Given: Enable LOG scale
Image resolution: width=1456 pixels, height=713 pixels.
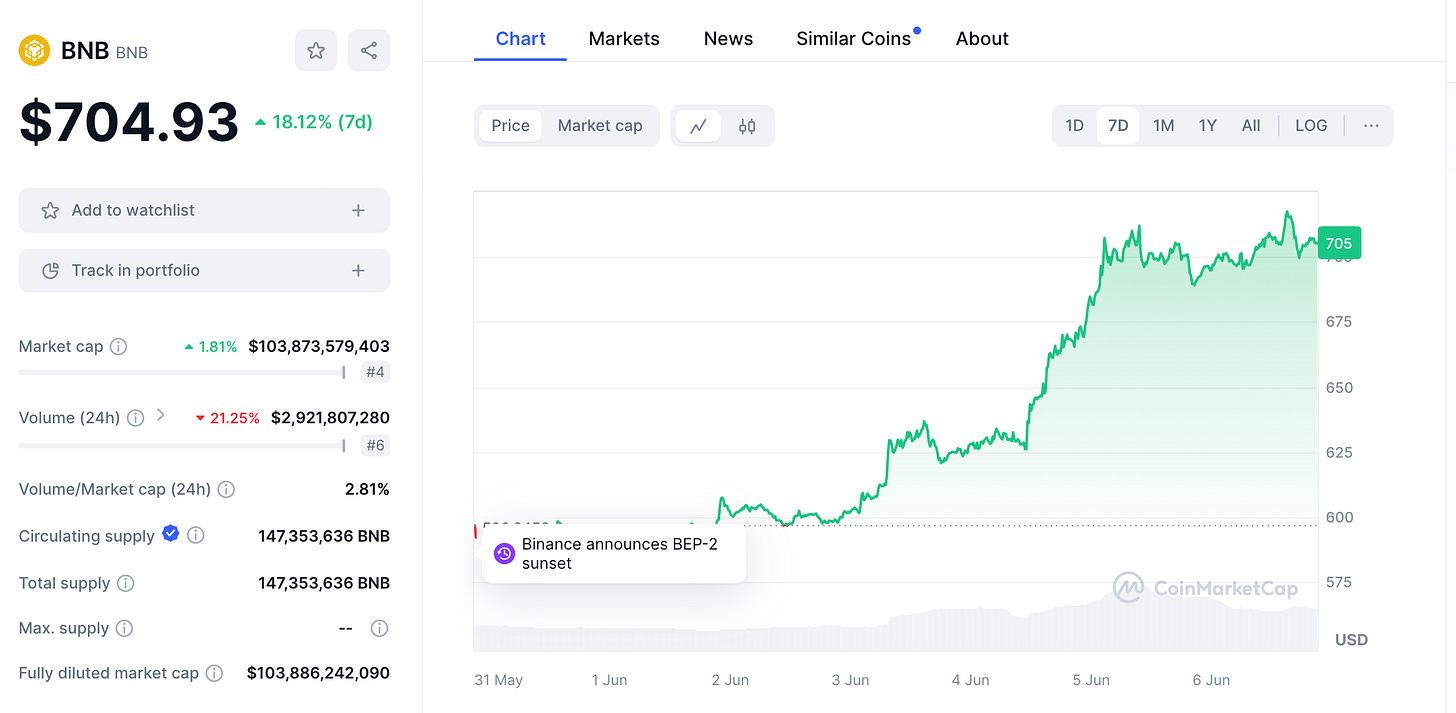Looking at the screenshot, I should pos(1311,126).
